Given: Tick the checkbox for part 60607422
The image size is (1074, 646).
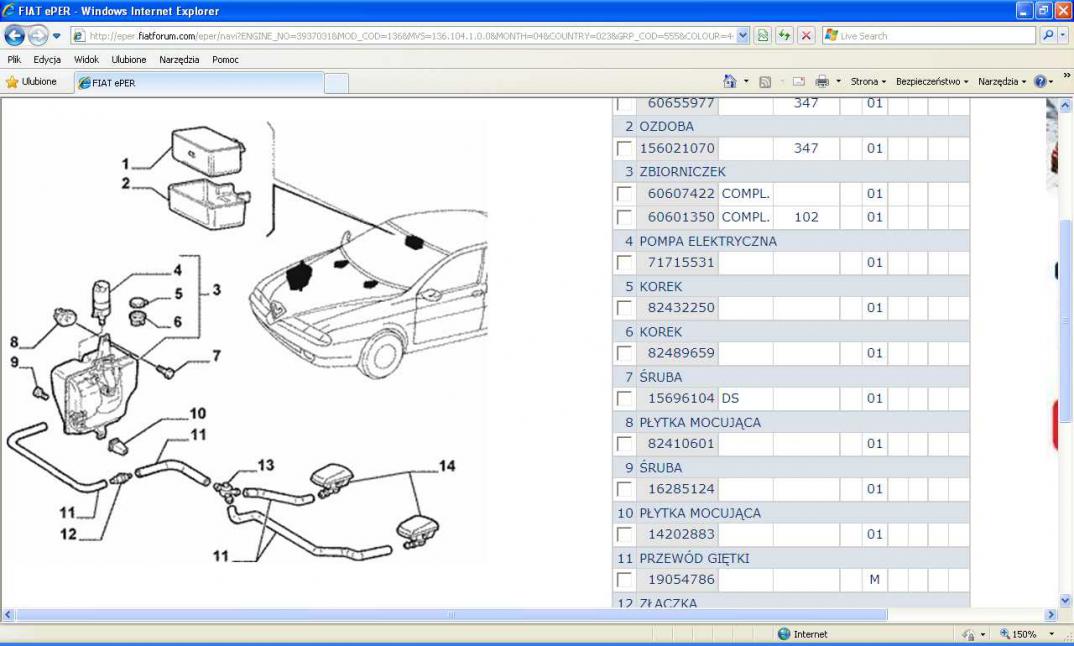Looking at the screenshot, I should click(x=624, y=194).
